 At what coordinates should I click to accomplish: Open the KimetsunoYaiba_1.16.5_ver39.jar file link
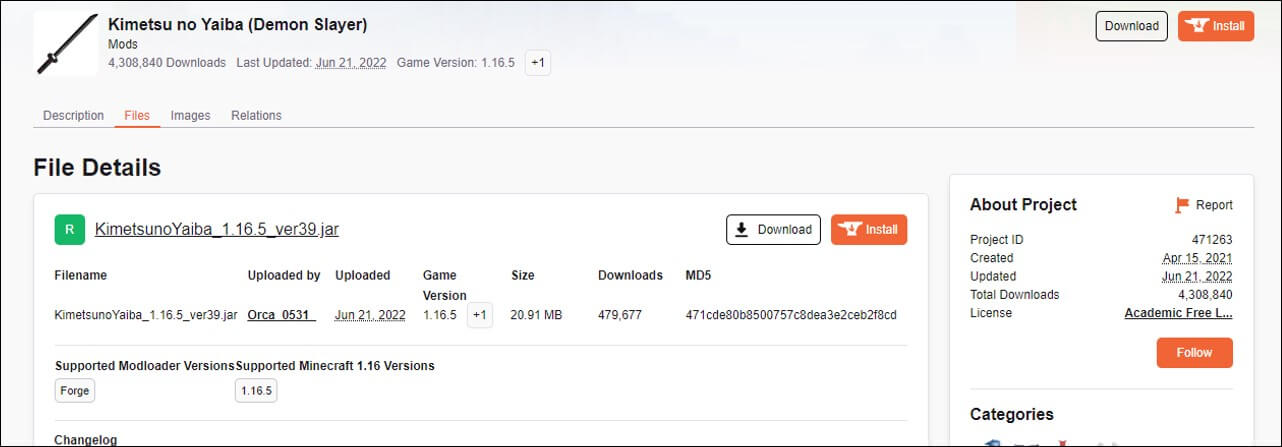pos(217,229)
